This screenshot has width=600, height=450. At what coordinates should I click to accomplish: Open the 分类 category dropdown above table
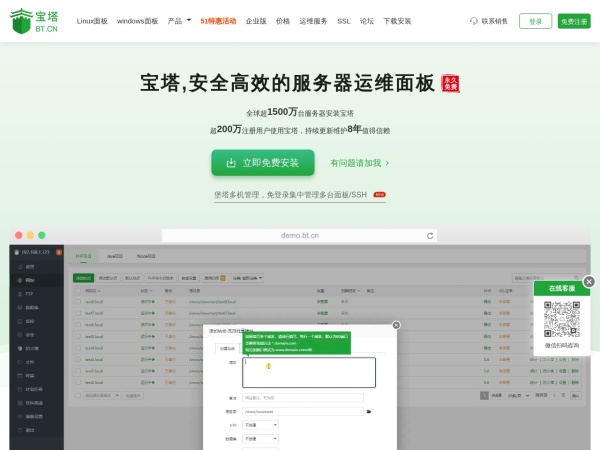click(247, 278)
